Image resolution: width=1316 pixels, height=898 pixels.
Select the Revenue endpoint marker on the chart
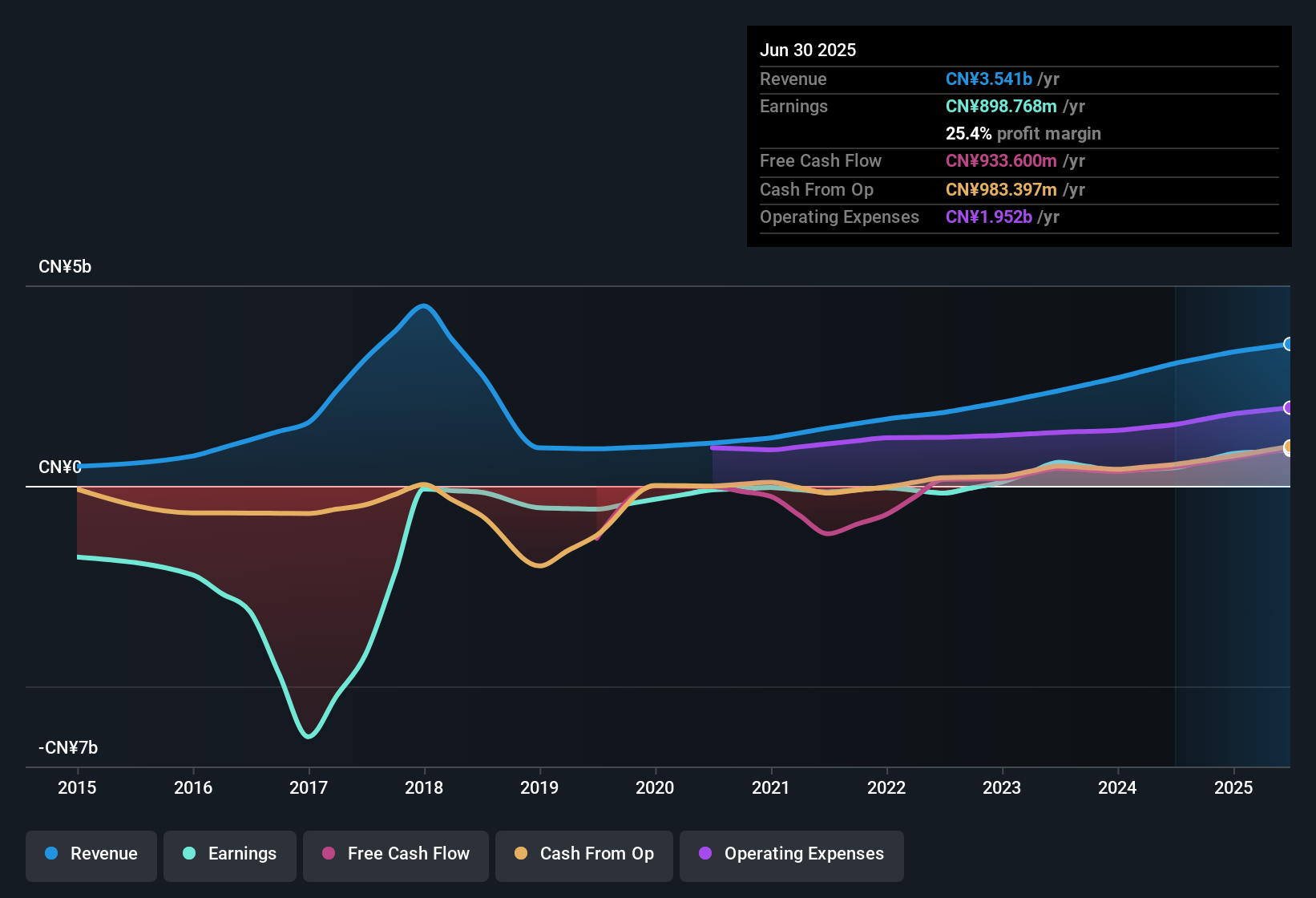point(1289,344)
